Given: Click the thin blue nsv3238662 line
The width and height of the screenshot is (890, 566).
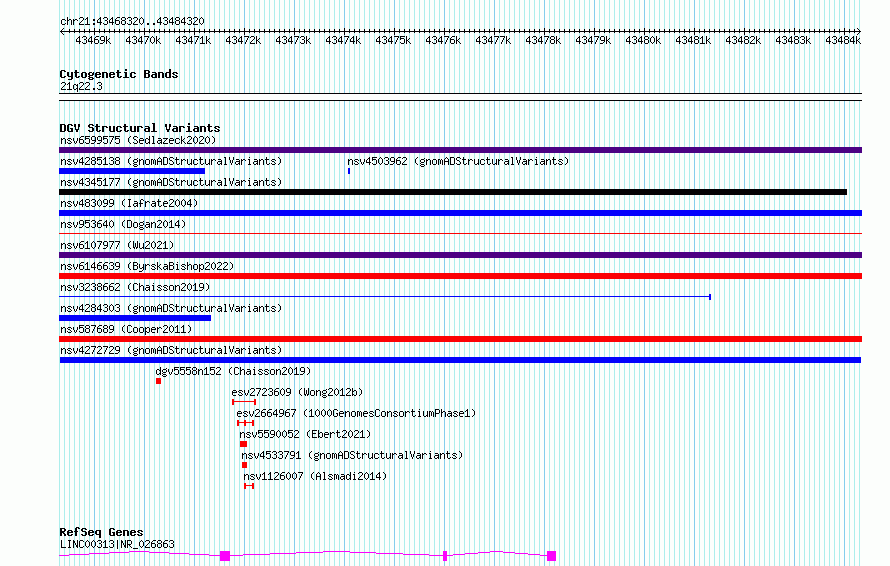Looking at the screenshot, I should (385, 297).
